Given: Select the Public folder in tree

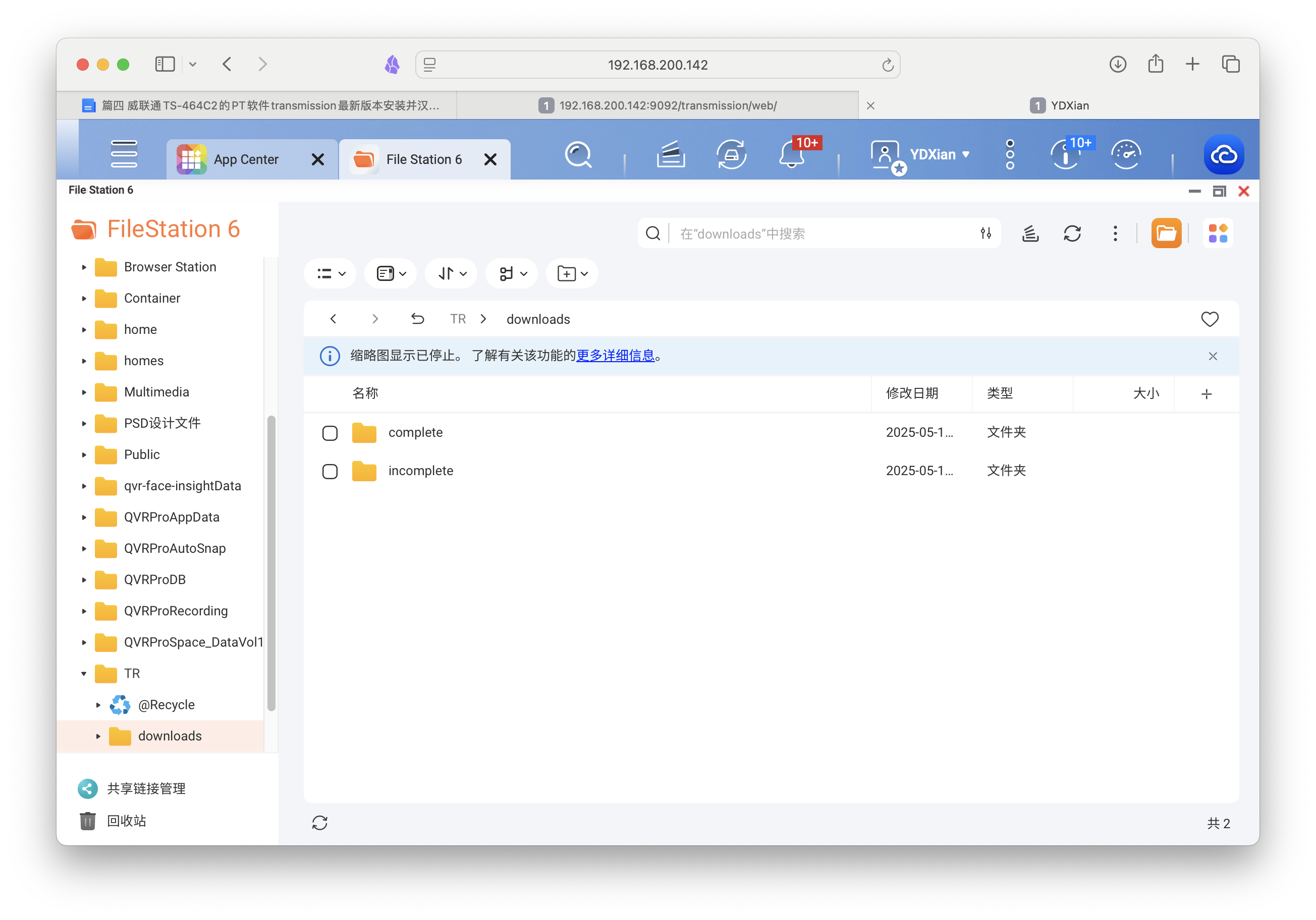Looking at the screenshot, I should pos(142,454).
